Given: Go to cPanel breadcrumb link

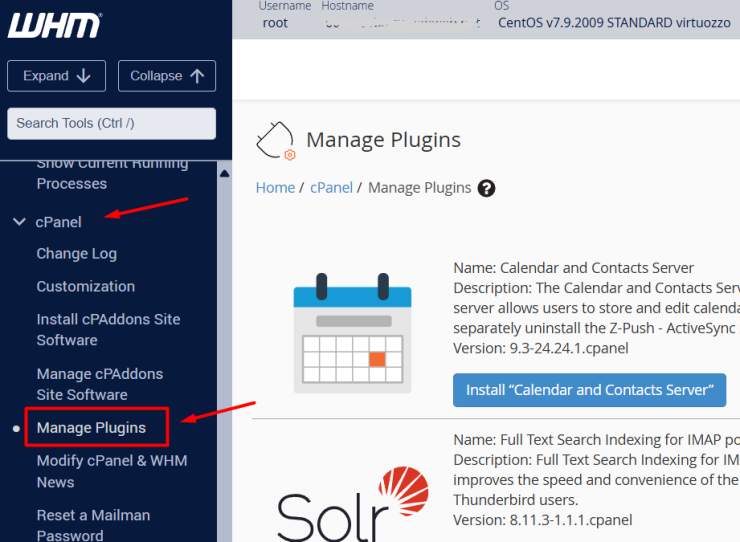Looking at the screenshot, I should [x=331, y=187].
